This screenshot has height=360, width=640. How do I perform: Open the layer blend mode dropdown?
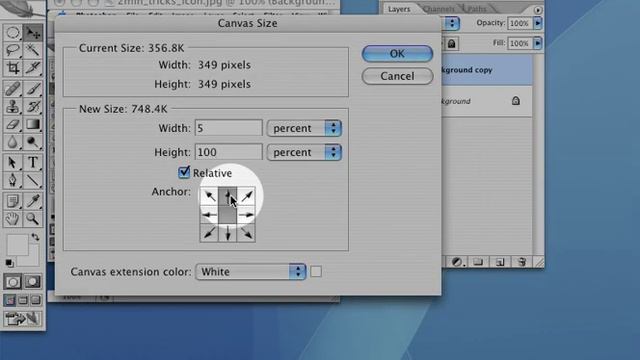coord(451,23)
